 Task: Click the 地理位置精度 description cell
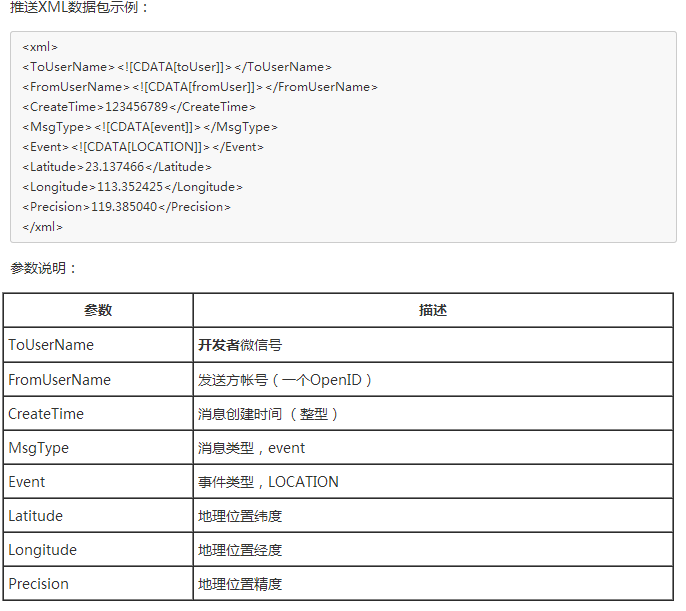coord(240,584)
